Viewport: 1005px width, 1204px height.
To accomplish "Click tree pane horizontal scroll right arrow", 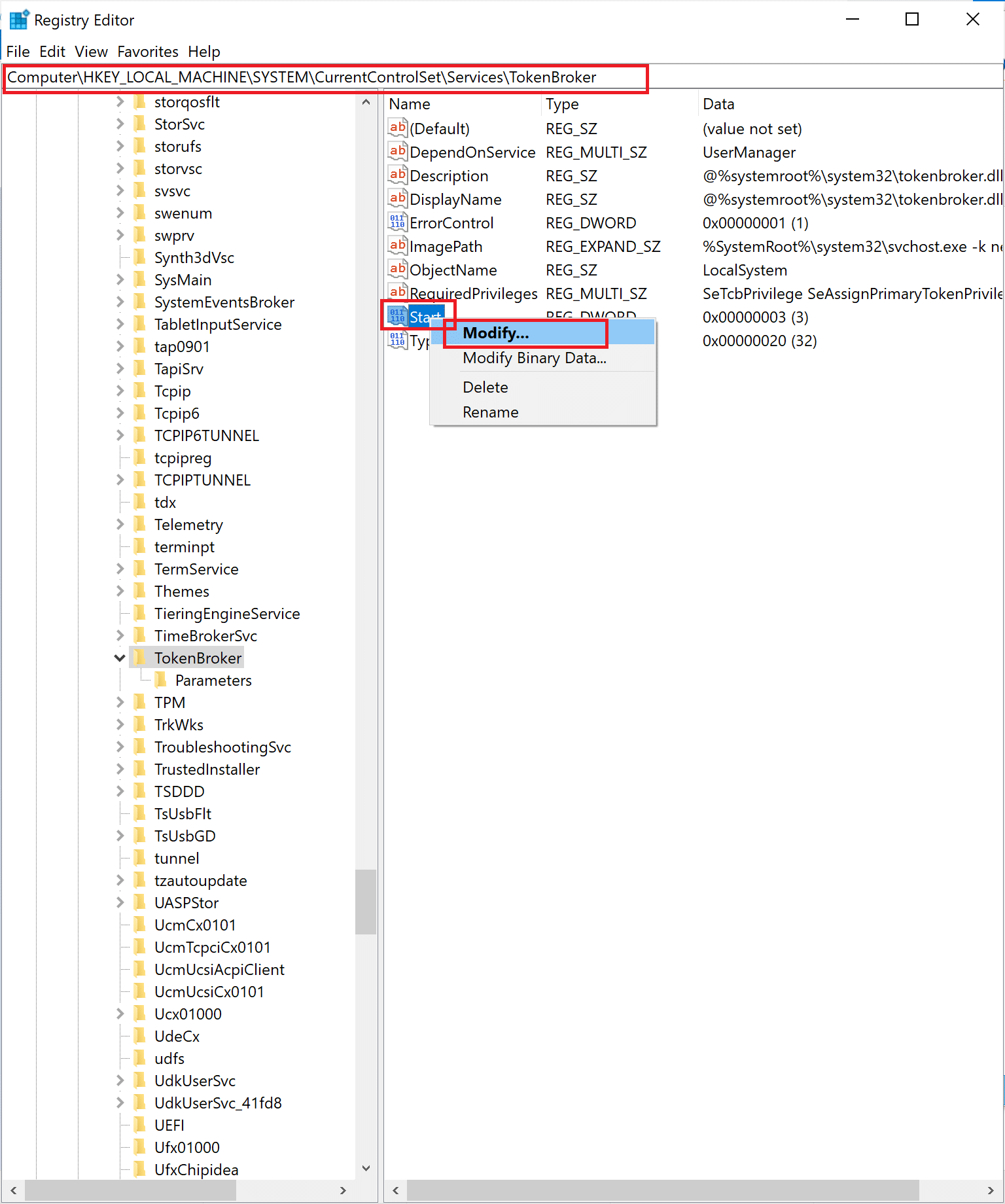I will point(343,1190).
